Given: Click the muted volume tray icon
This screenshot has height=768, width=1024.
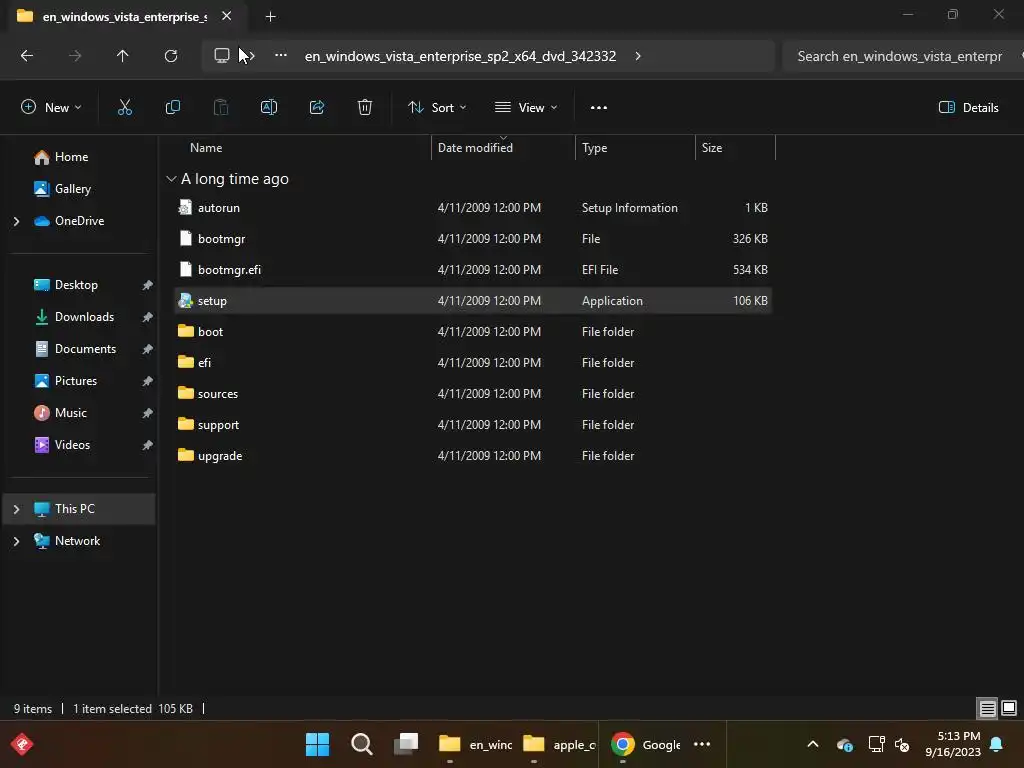Looking at the screenshot, I should coord(902,744).
